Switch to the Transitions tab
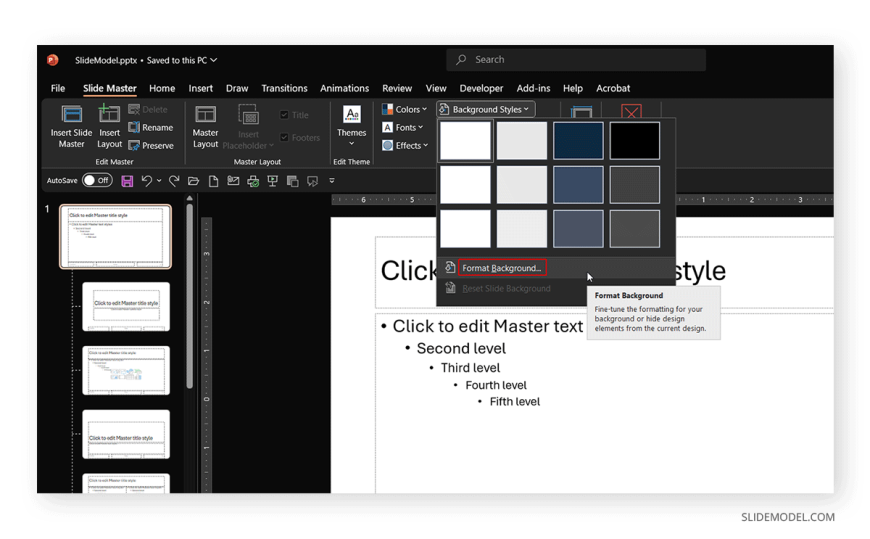The height and width of the screenshot is (539, 870). click(284, 88)
